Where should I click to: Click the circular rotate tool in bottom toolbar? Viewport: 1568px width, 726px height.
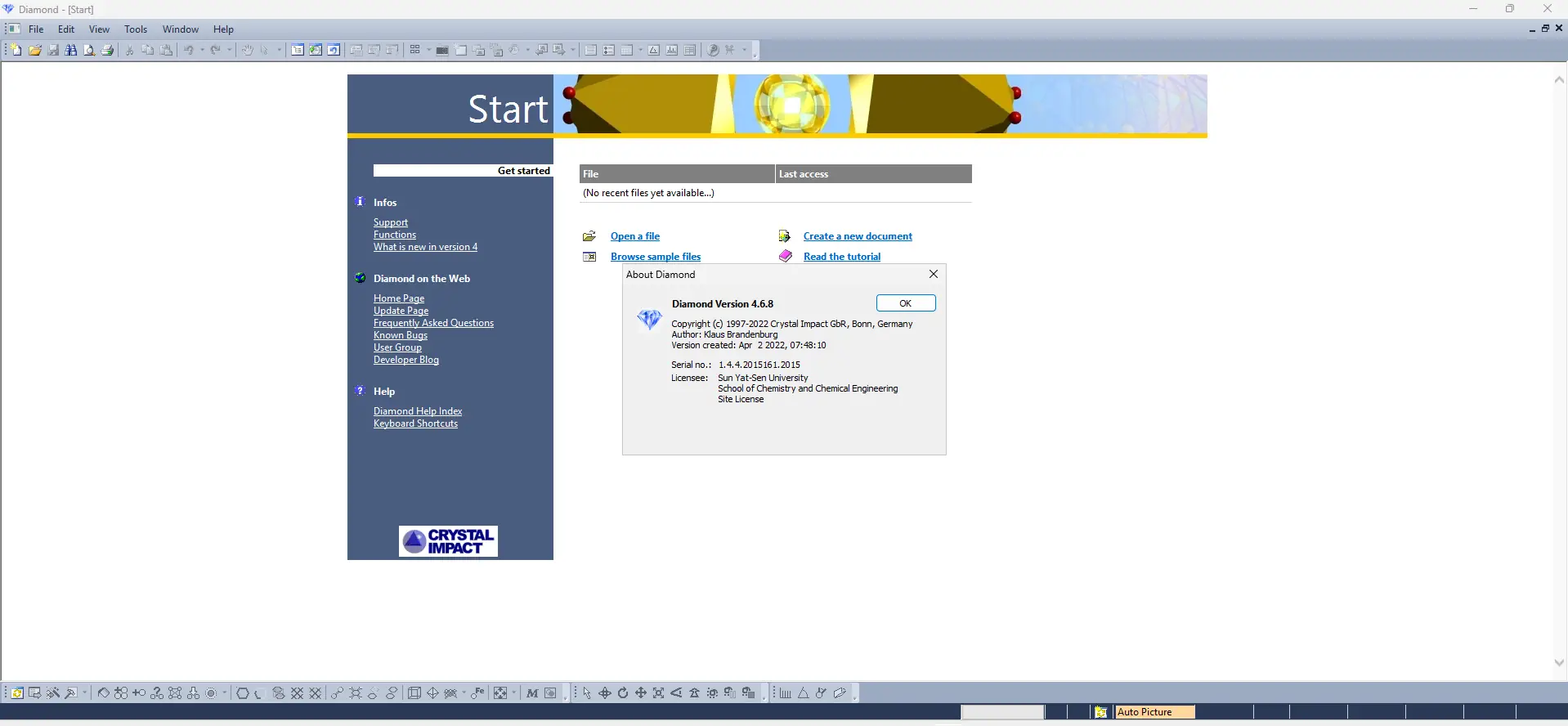[623, 693]
